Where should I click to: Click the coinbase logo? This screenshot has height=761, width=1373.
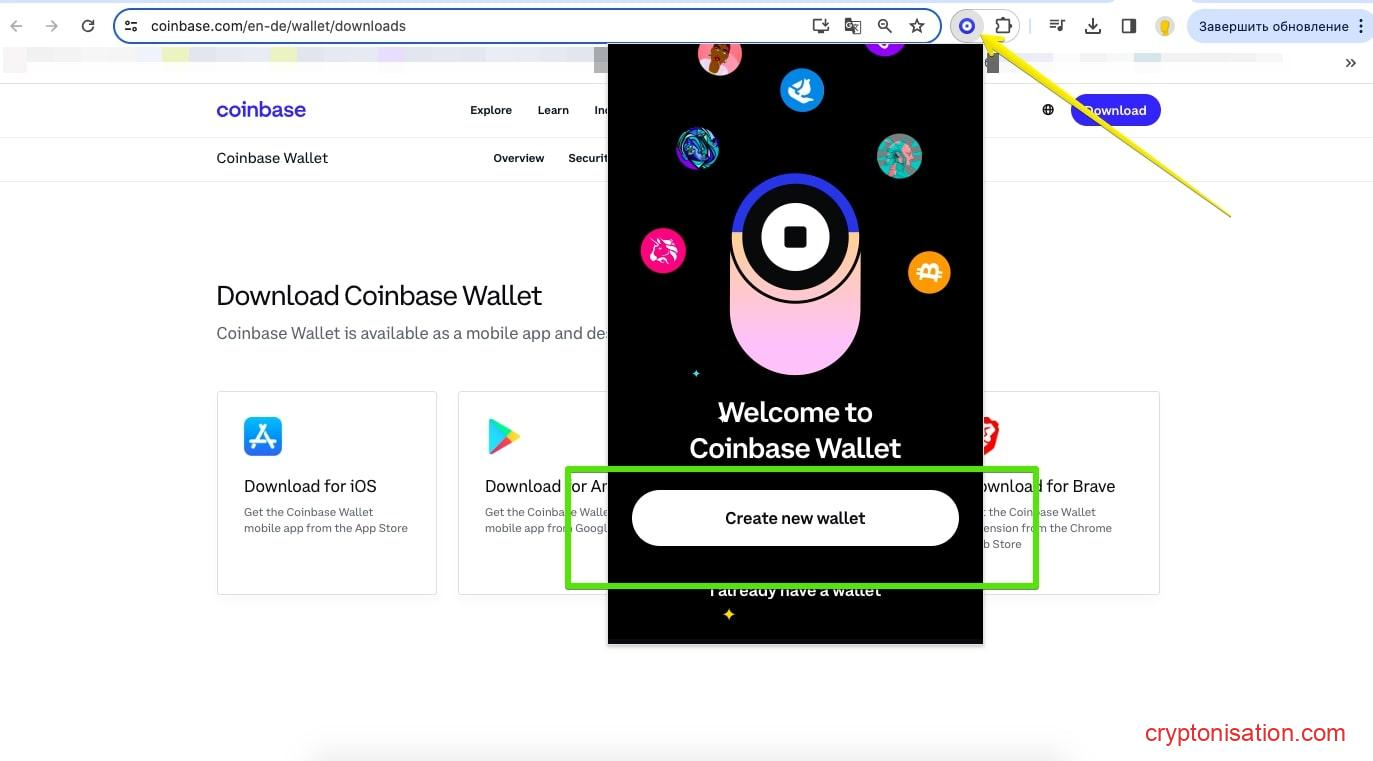[261, 110]
